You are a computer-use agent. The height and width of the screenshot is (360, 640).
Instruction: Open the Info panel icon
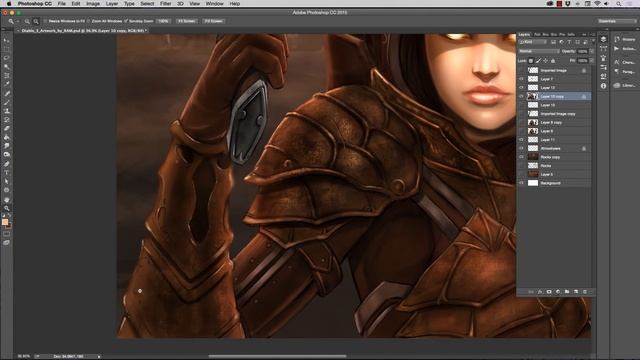point(603,86)
